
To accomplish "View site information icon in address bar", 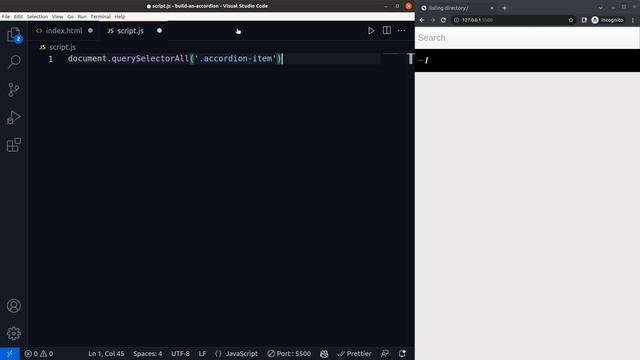I will [456, 20].
